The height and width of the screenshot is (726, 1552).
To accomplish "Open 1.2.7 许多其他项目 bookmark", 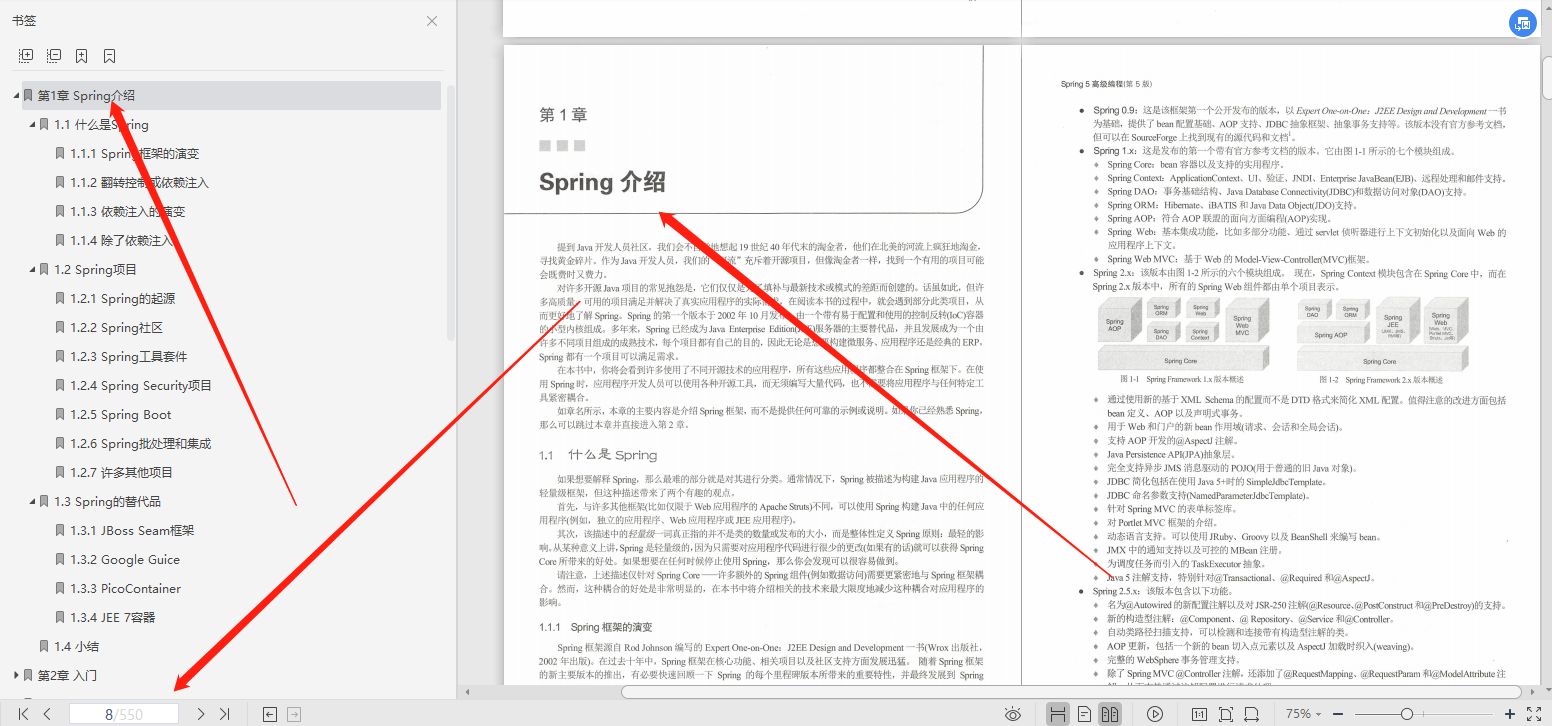I will click(121, 473).
